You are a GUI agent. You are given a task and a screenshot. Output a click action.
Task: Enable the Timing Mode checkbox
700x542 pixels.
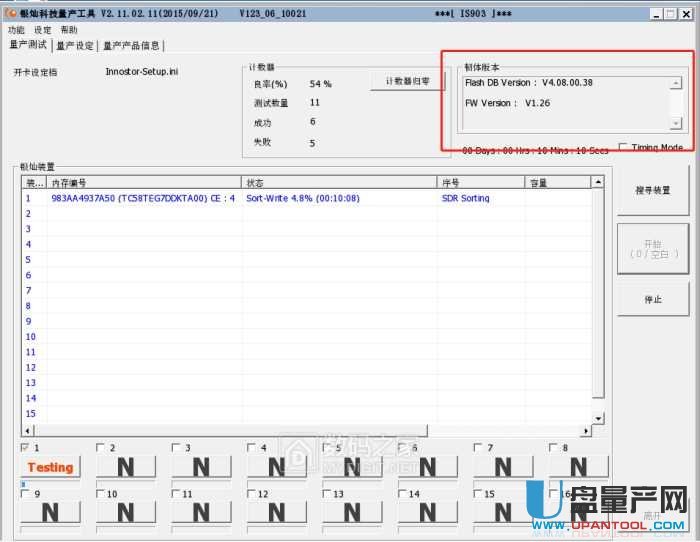624,147
